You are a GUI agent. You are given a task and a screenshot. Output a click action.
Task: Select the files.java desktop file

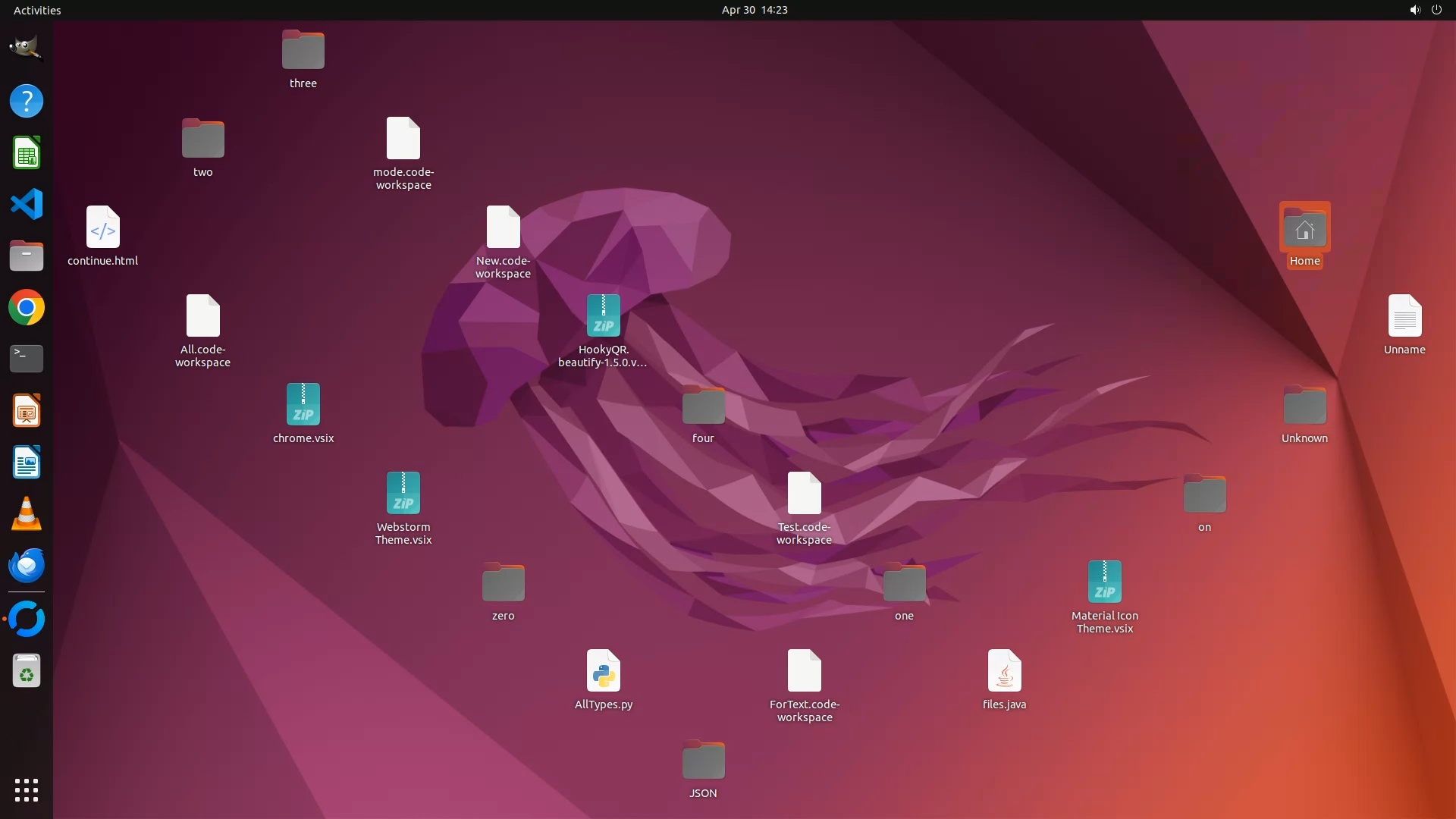[1004, 671]
